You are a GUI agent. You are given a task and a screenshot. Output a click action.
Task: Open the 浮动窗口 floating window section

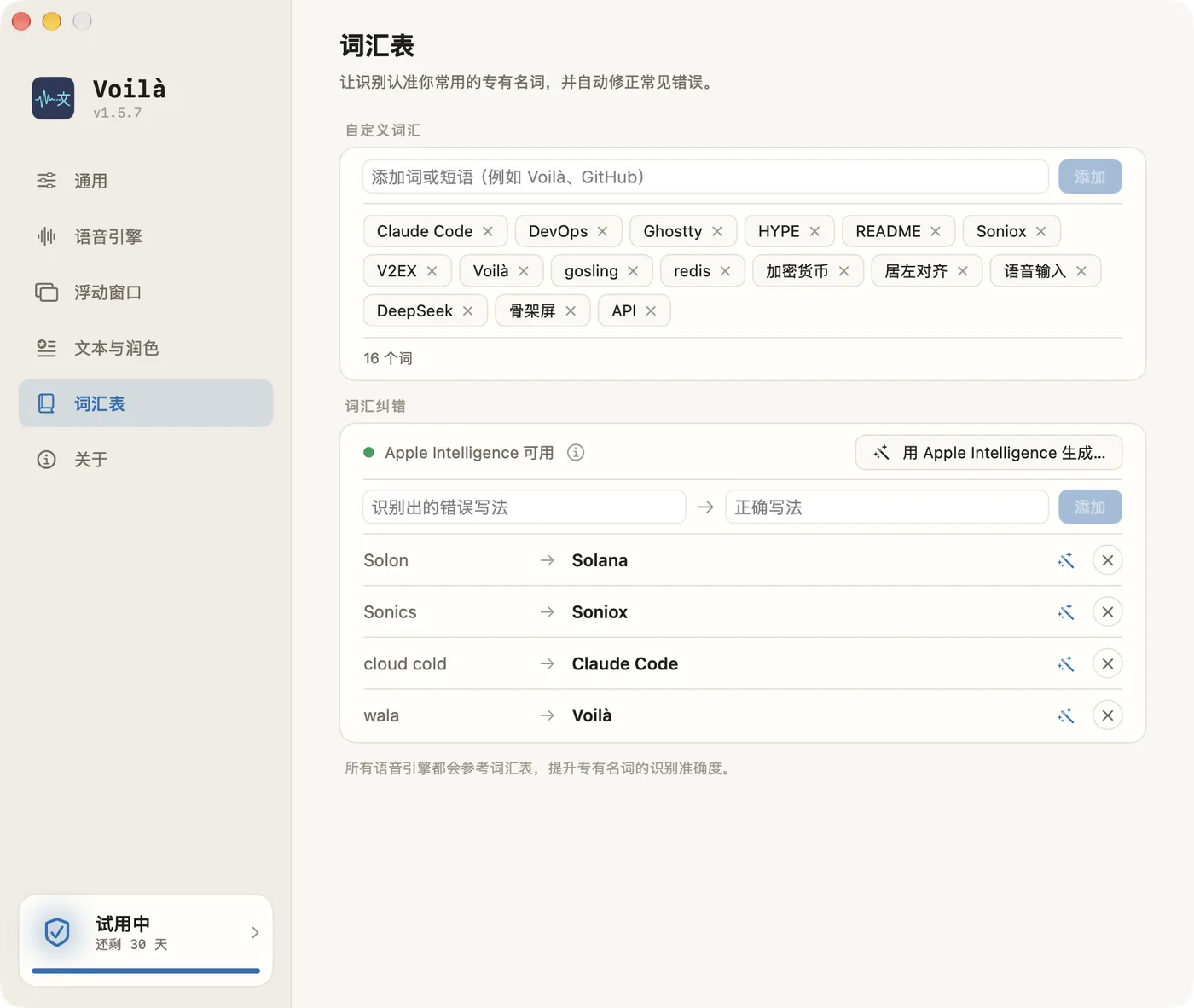point(146,293)
